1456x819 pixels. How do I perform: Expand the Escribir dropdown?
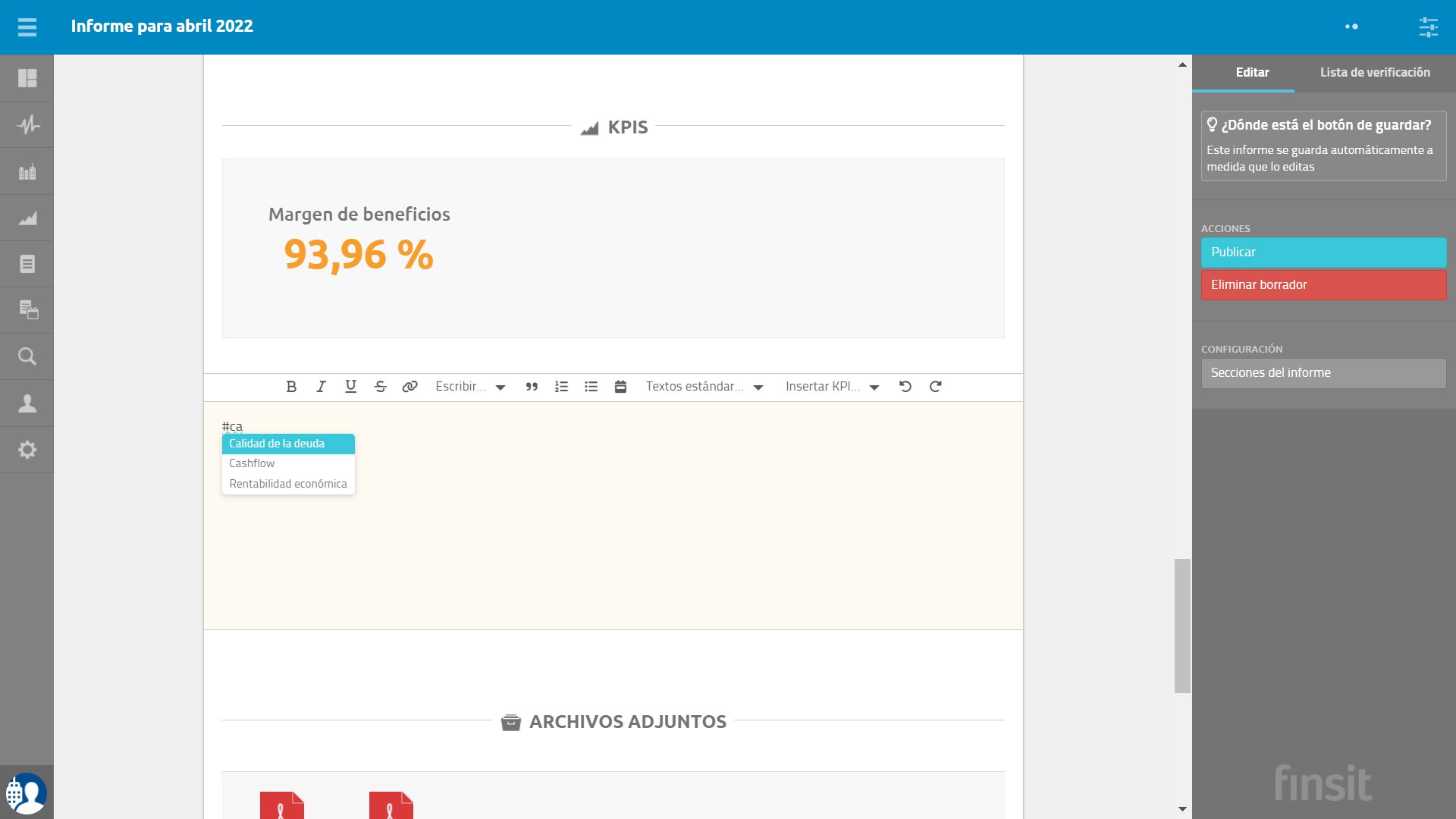point(470,387)
